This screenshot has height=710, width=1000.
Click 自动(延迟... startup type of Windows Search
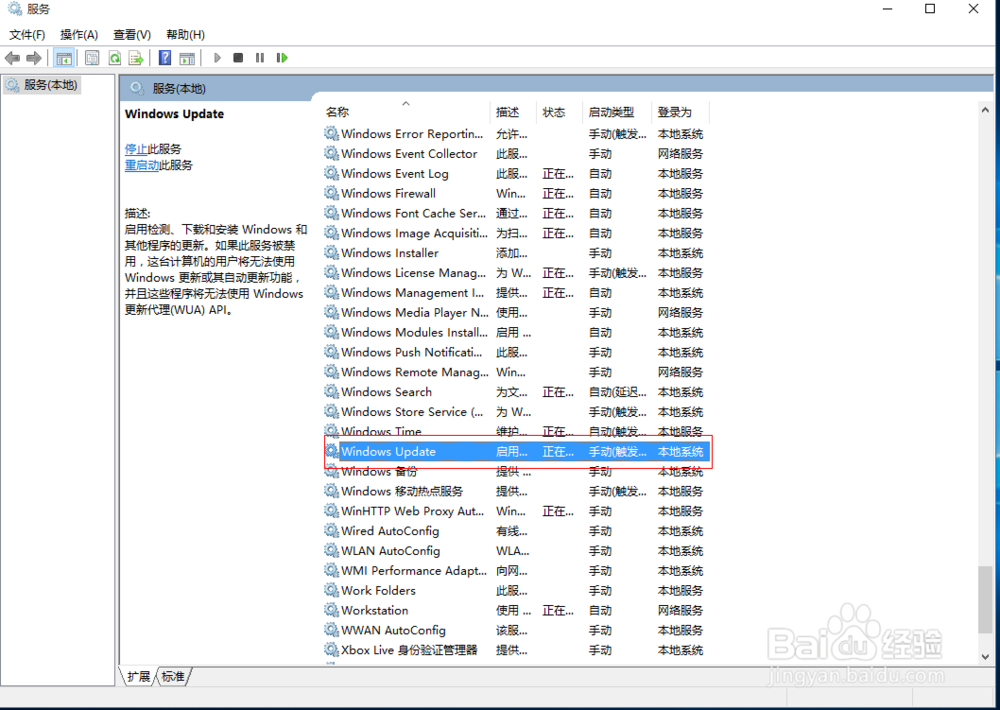click(x=617, y=392)
